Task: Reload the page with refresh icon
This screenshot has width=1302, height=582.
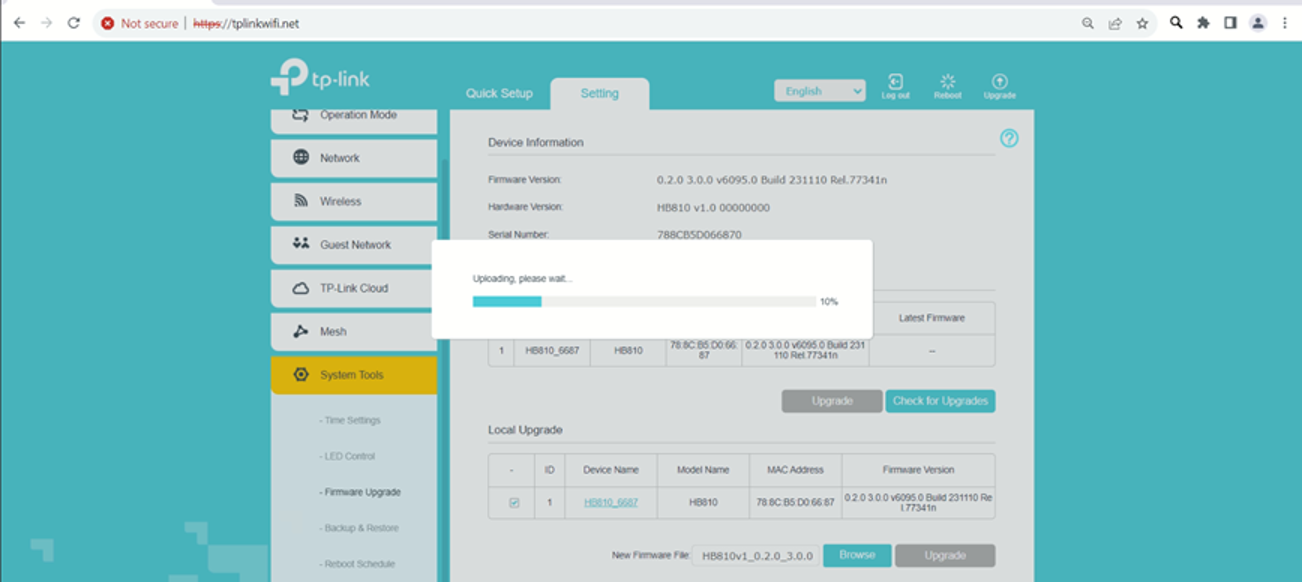Action: [73, 23]
